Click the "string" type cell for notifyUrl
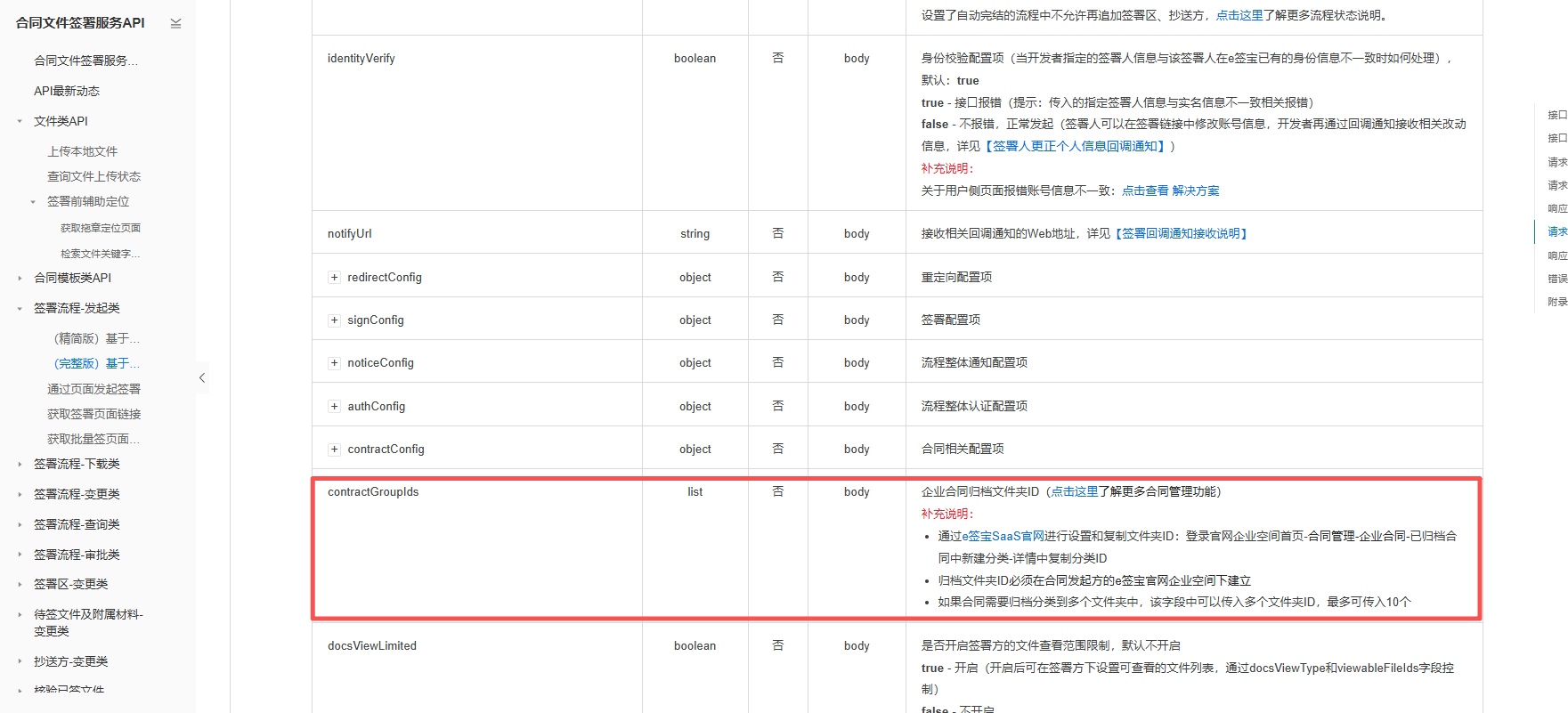The height and width of the screenshot is (713, 1568). click(695, 234)
